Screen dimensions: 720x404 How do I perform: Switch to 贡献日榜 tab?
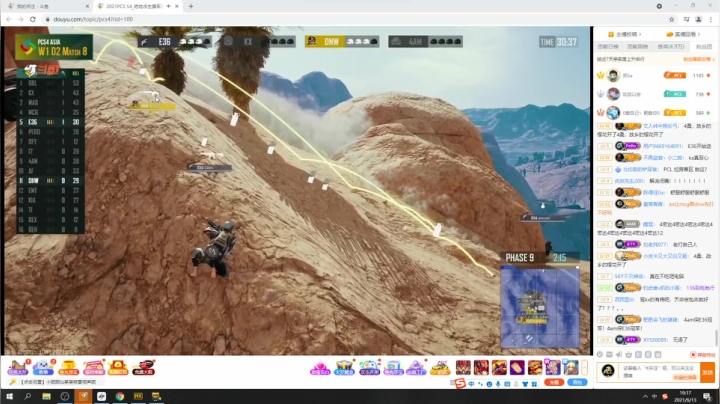[x=608, y=46]
